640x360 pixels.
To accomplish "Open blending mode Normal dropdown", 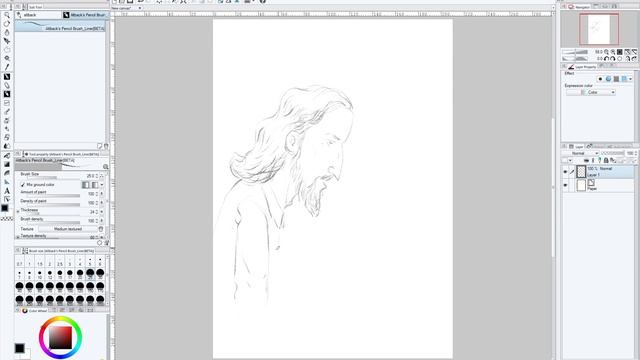I will tap(580, 153).
